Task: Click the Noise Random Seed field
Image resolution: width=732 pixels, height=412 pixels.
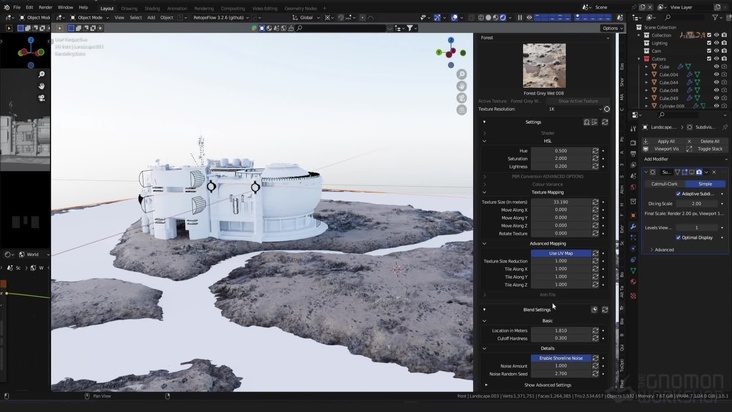Action: (561, 374)
